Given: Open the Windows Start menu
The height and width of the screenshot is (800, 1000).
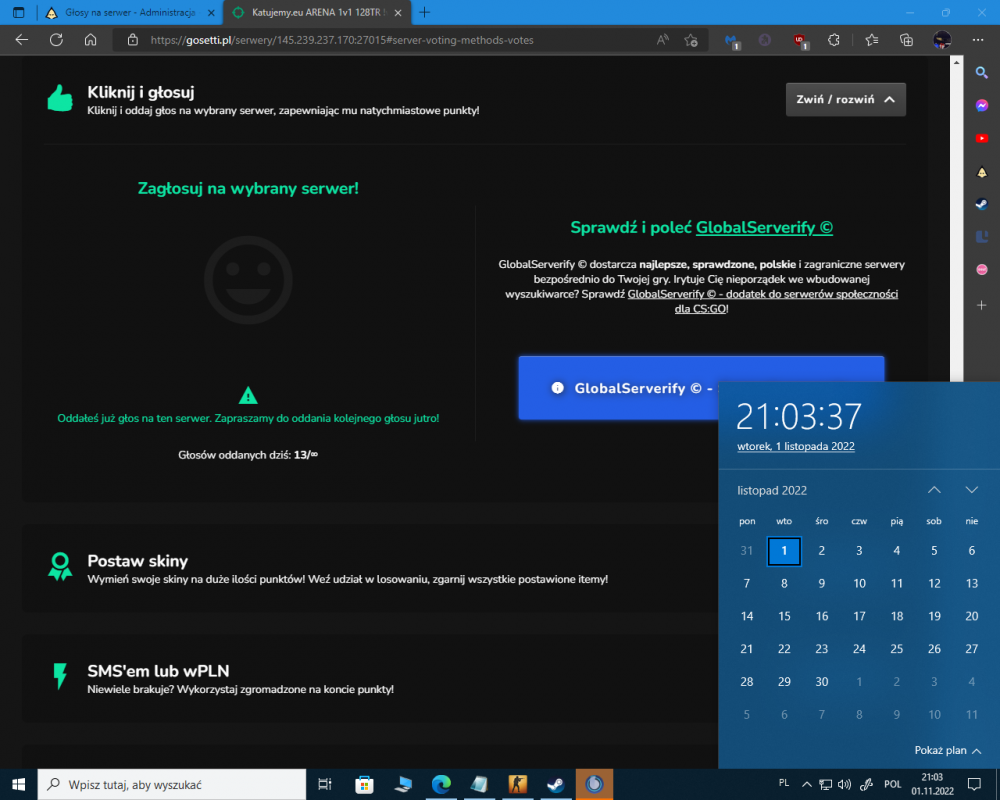Looking at the screenshot, I should coord(18,785).
